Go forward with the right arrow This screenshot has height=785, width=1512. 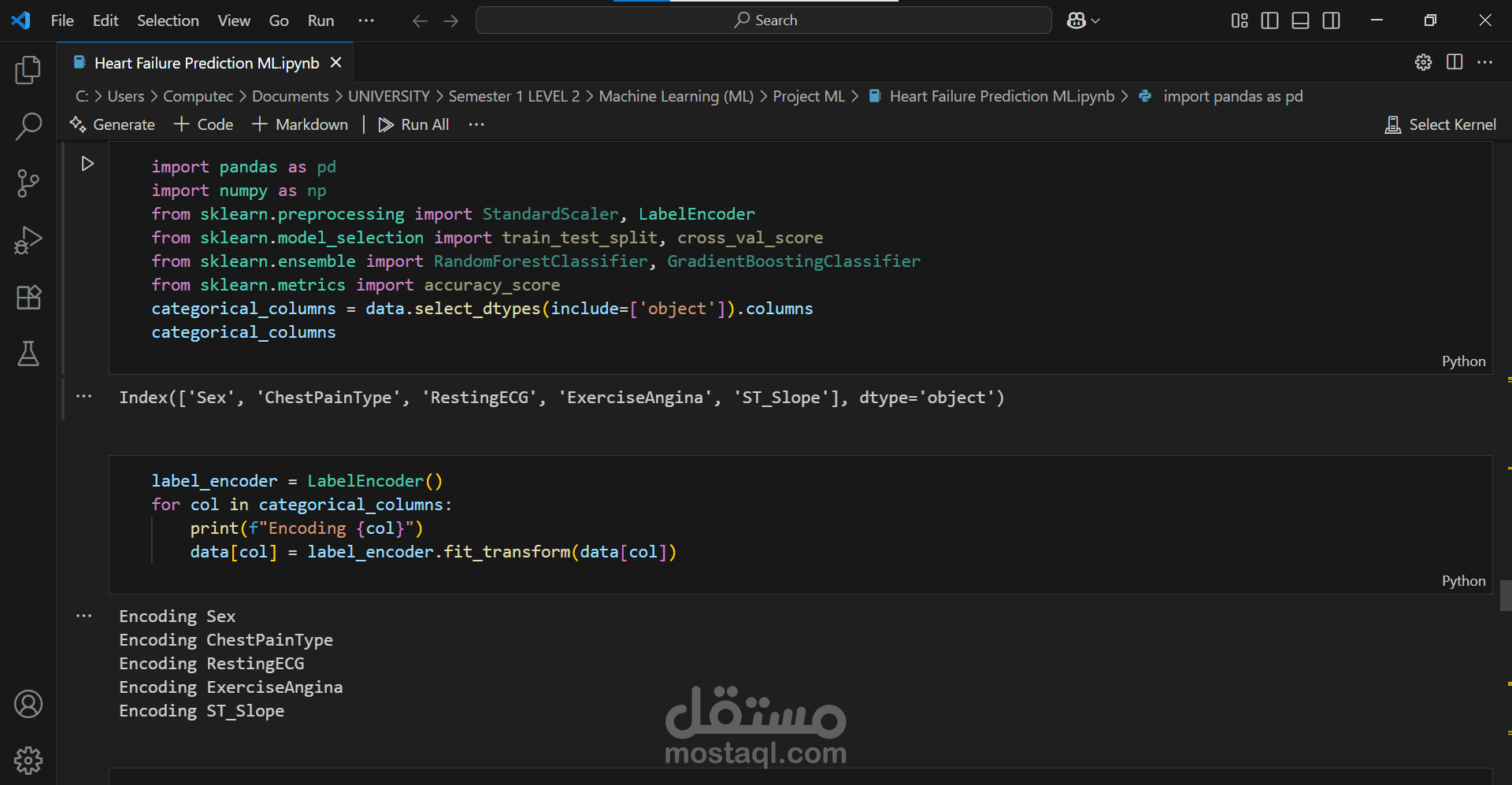tap(450, 20)
